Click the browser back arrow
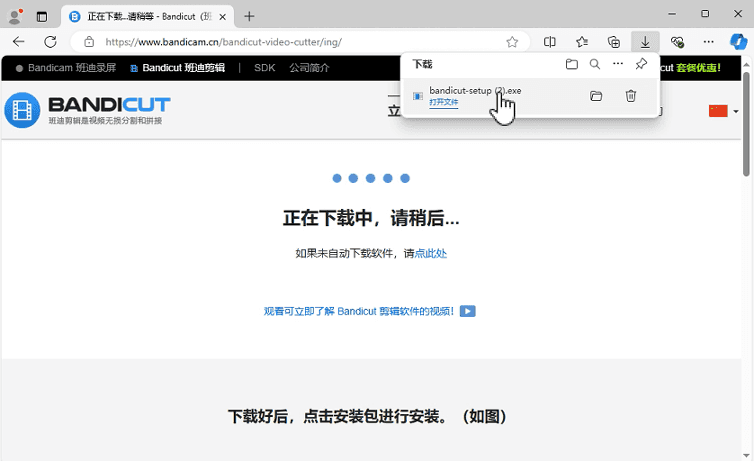Viewport: 754px width, 461px height. pyautogui.click(x=19, y=42)
